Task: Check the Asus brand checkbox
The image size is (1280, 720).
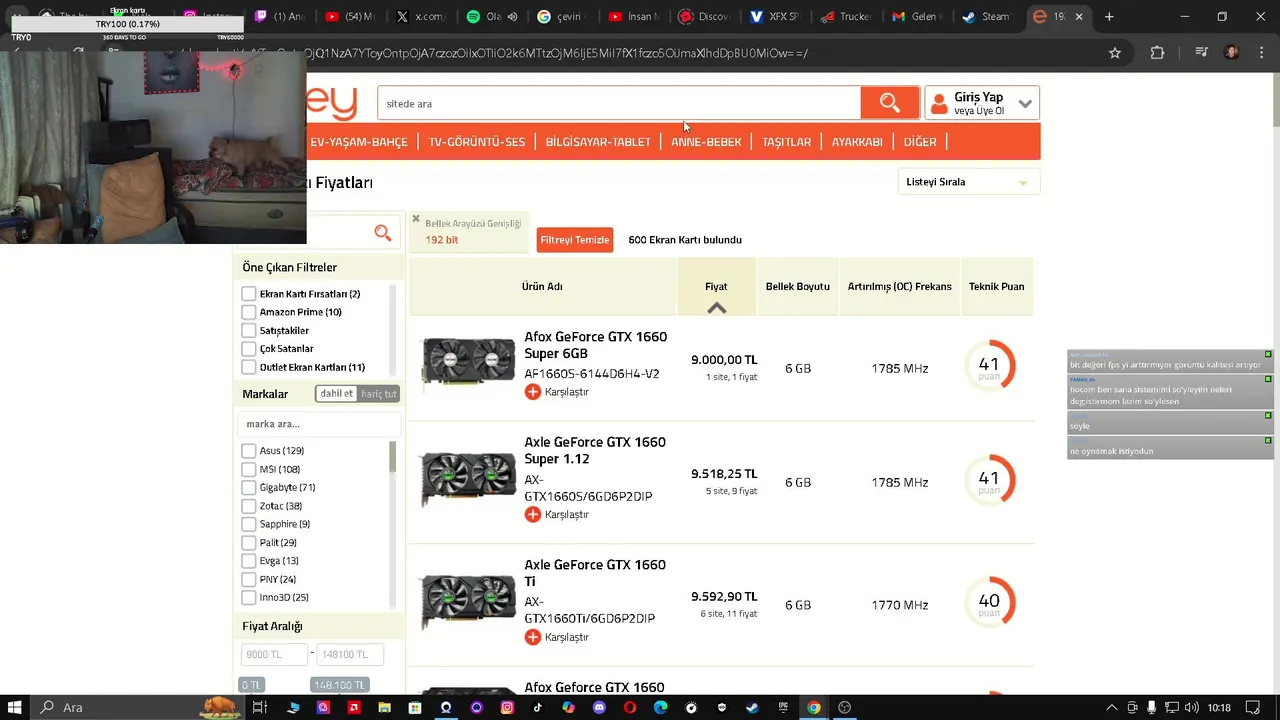Action: (249, 451)
